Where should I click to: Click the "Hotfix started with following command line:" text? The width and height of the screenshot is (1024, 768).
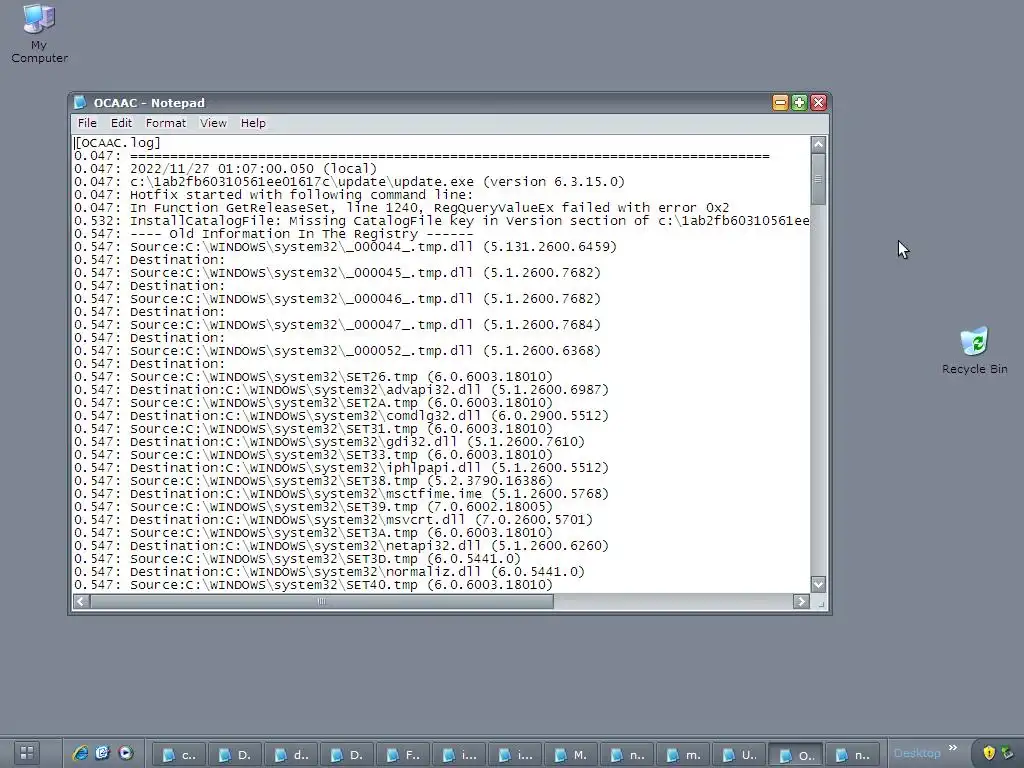click(301, 195)
